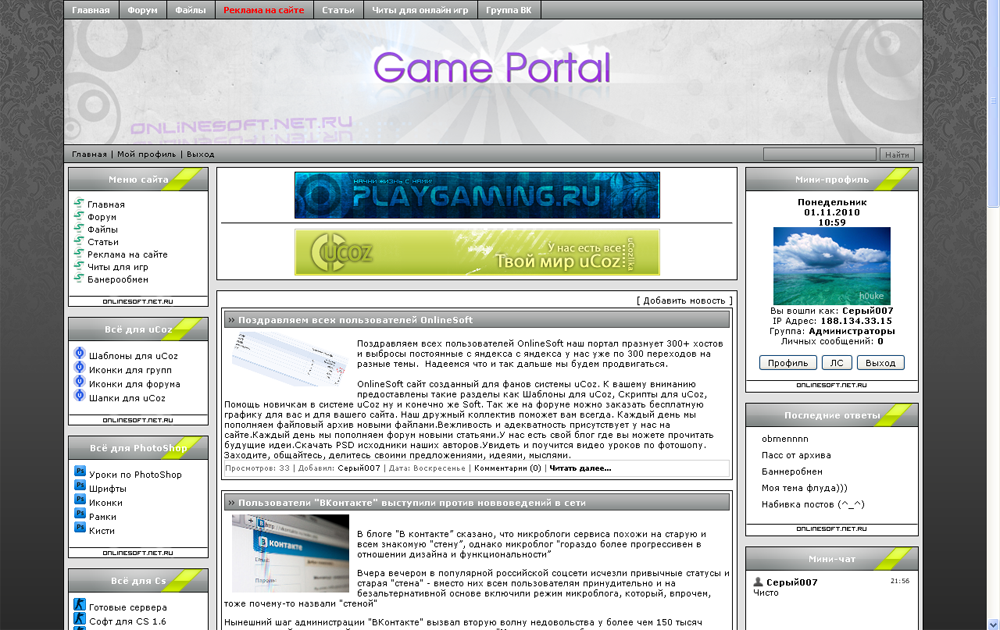Screen dimensions: 1000x630
Task: Open Софт для CS 1.6 link
Action: [127, 622]
